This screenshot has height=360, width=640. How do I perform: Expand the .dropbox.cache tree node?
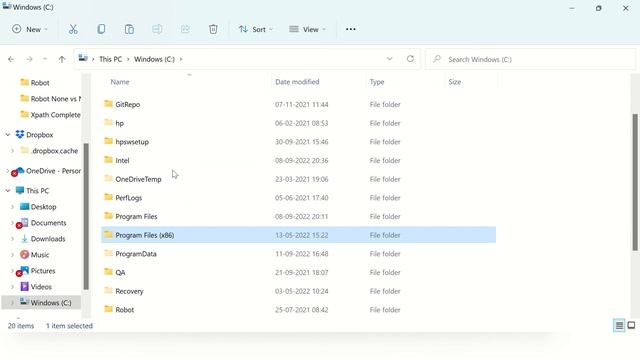(12, 151)
